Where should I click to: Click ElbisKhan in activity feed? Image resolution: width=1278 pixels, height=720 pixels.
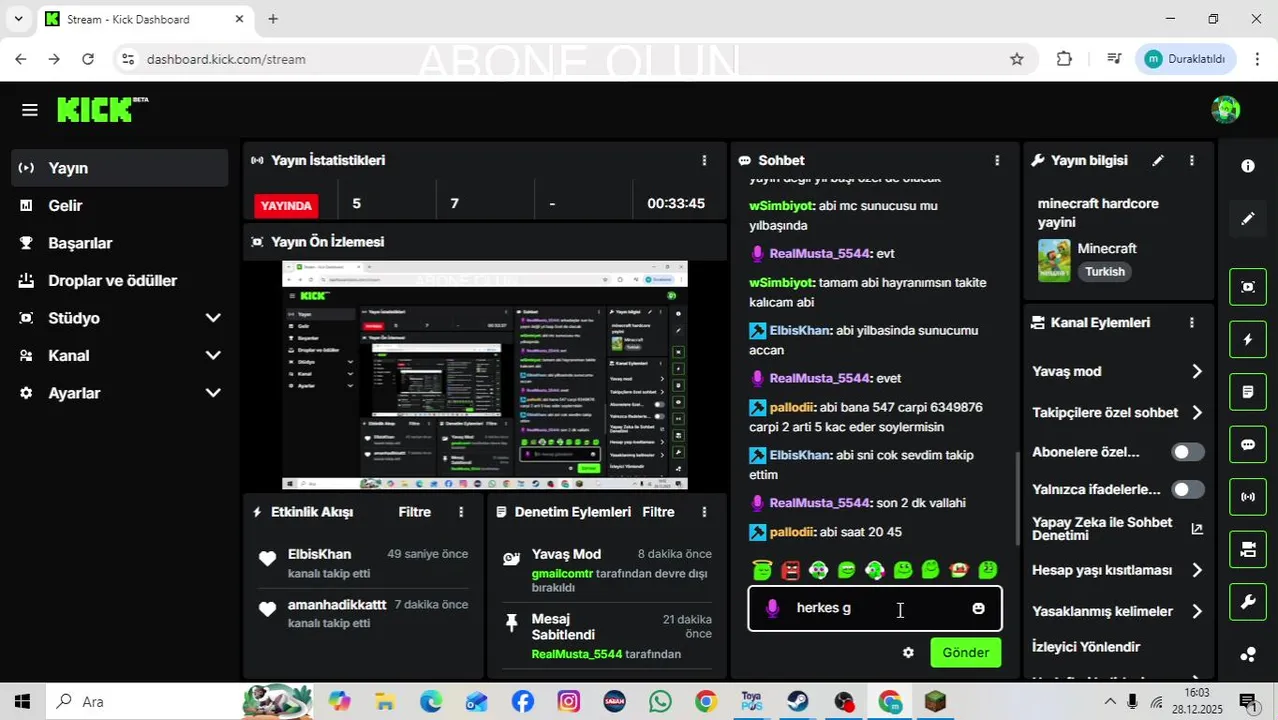point(319,554)
